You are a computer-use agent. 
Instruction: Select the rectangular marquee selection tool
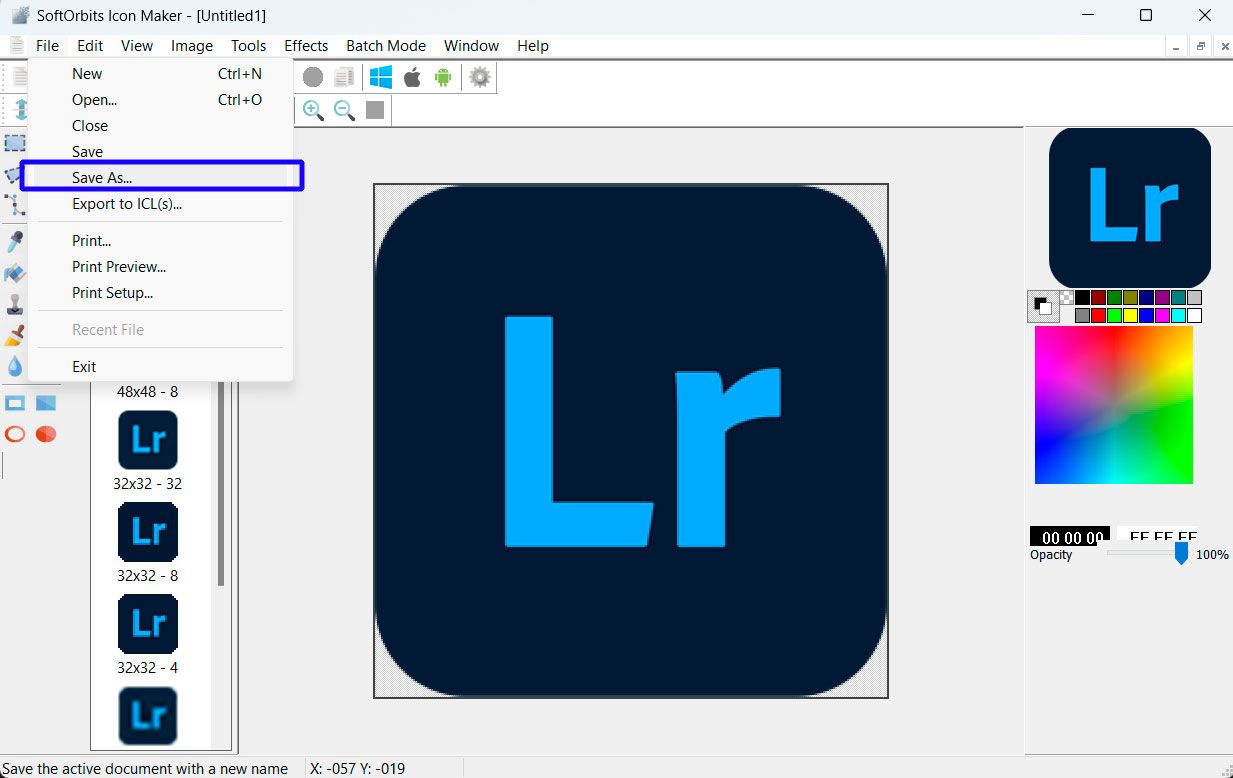click(15, 143)
